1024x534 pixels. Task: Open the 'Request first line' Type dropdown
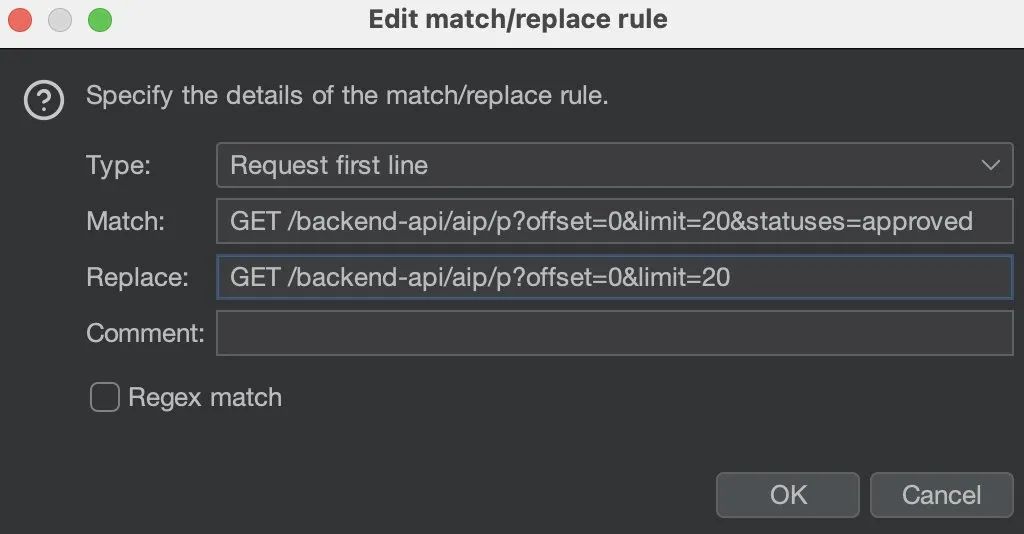600,165
